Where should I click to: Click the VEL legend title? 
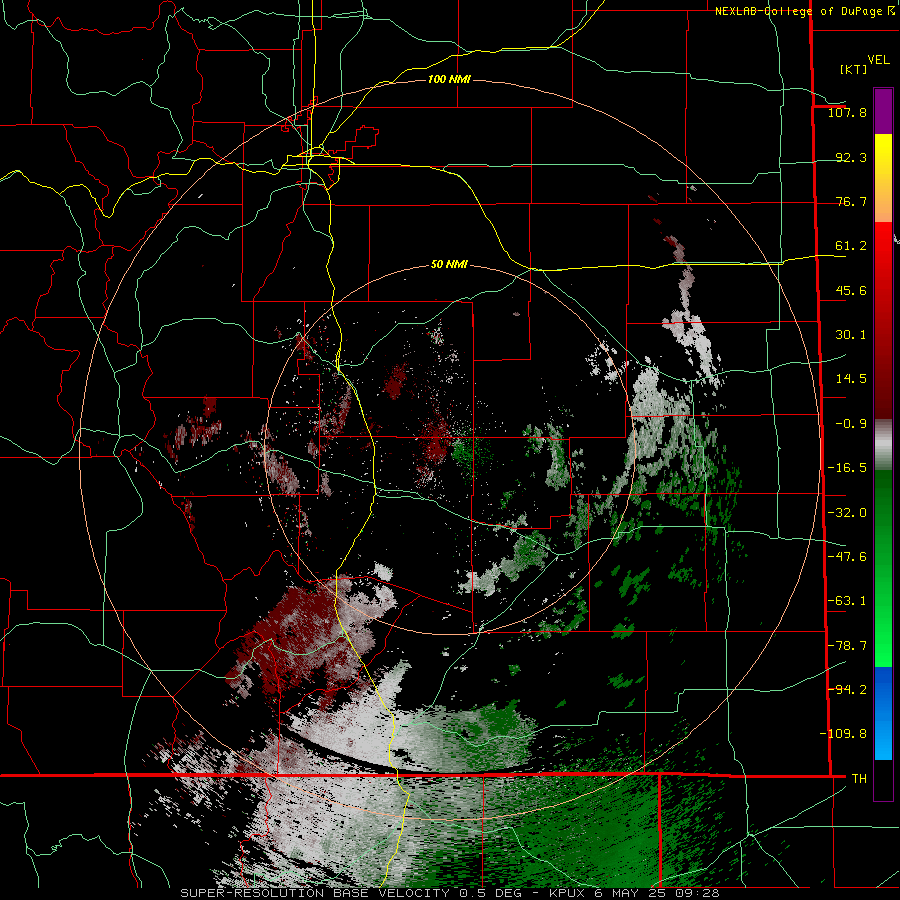(878, 60)
